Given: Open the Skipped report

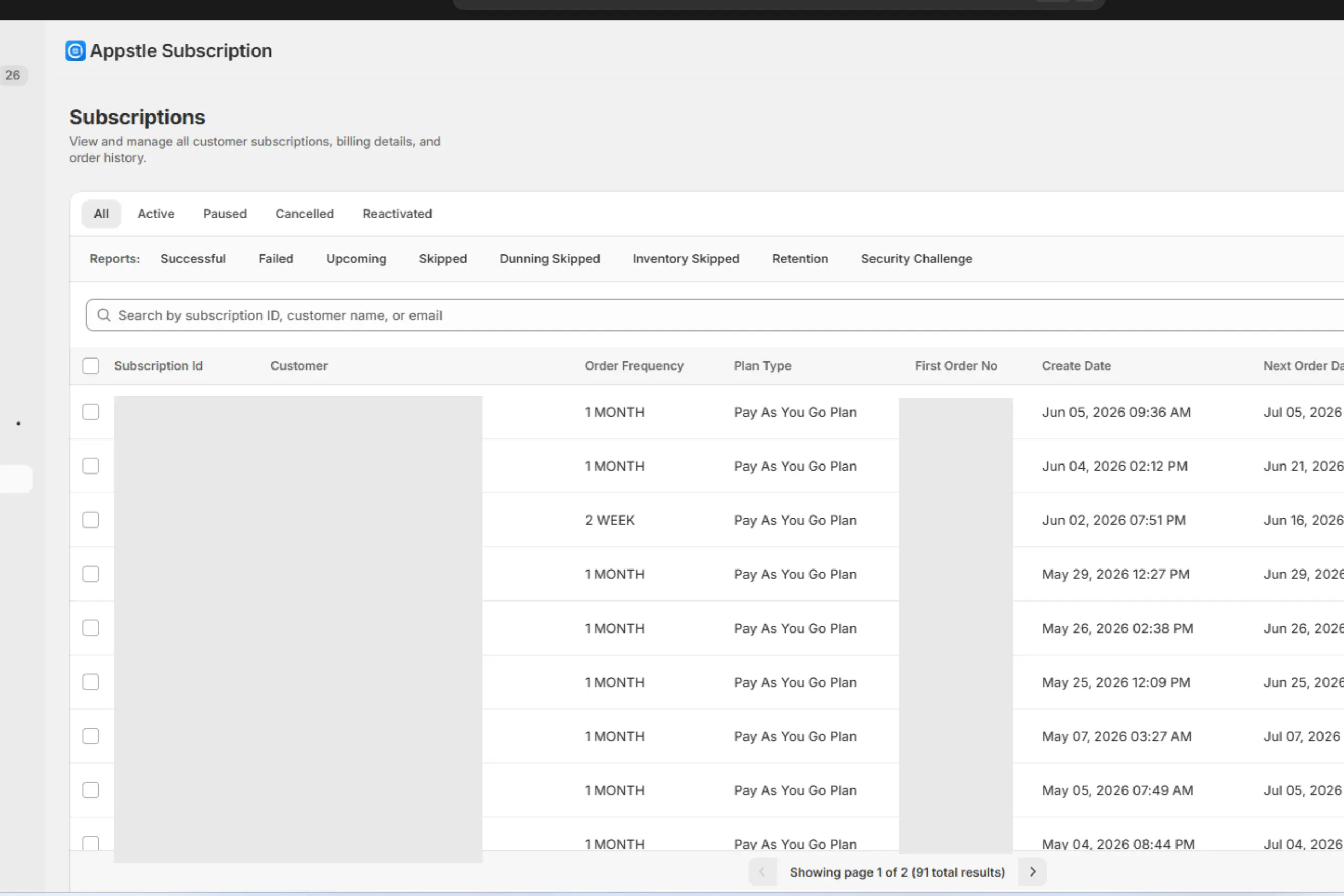Looking at the screenshot, I should (x=443, y=259).
